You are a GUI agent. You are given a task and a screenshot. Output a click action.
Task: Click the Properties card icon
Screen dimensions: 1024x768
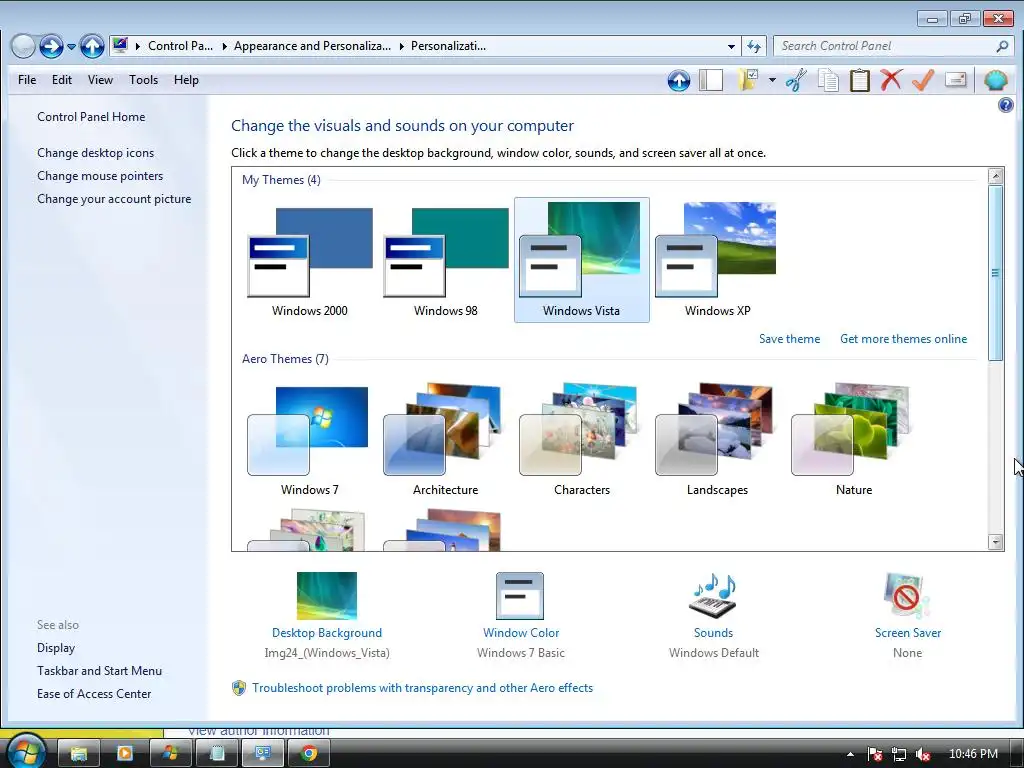coord(955,80)
